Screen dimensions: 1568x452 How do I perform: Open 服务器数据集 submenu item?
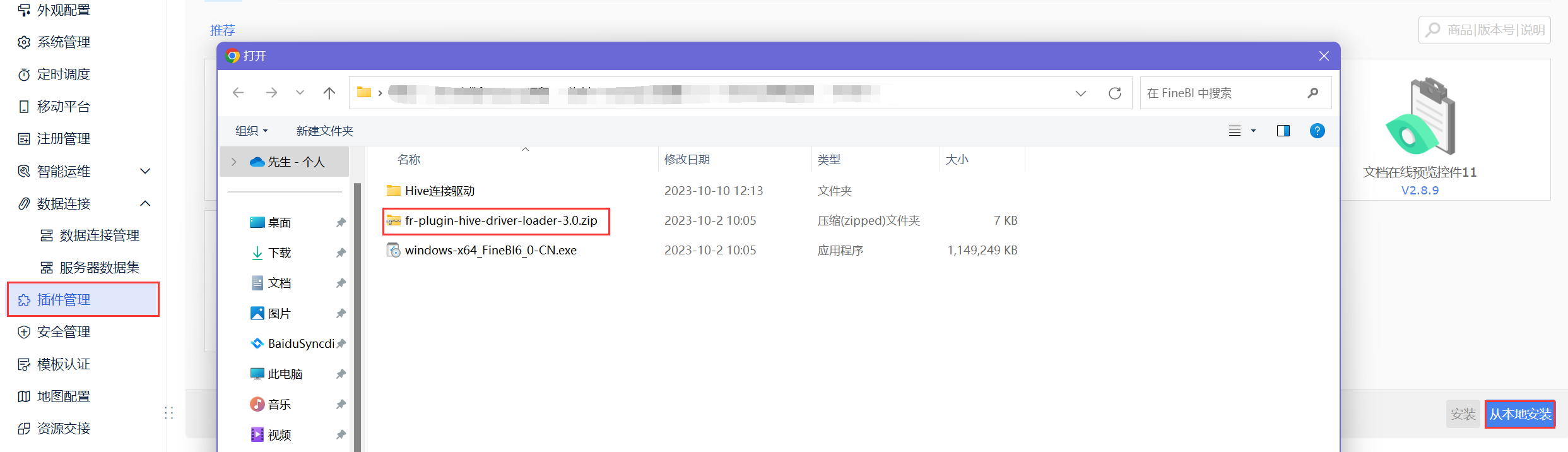99,268
